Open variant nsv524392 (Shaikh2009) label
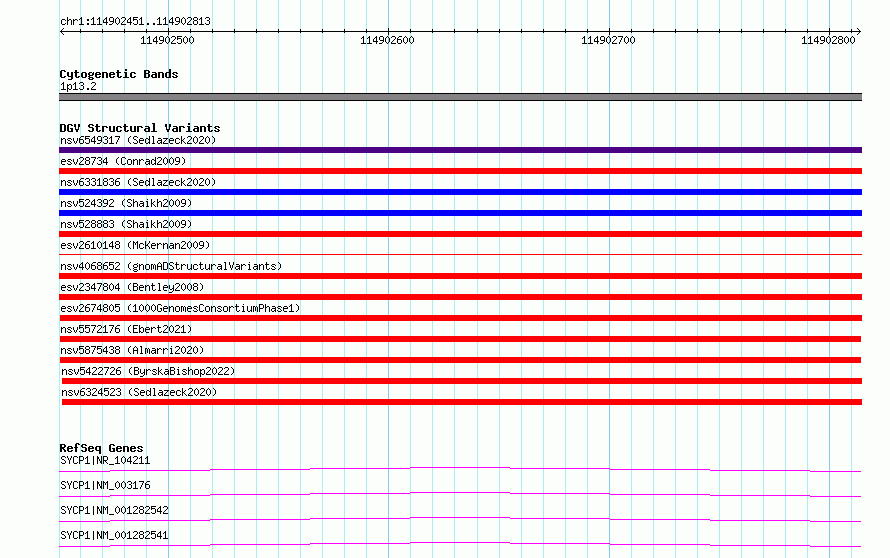 pyautogui.click(x=126, y=203)
